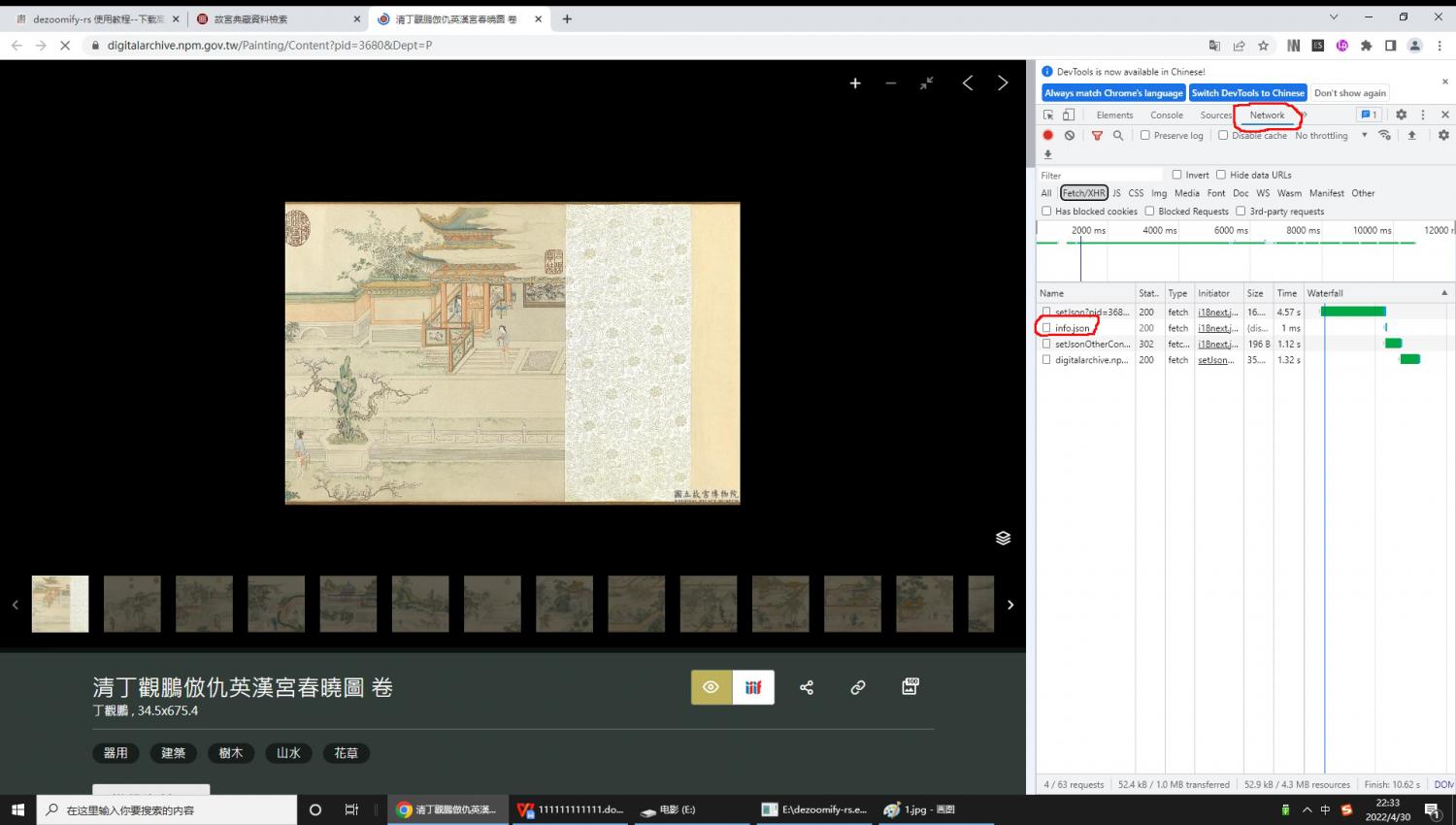Open the Network tab in DevTools
This screenshot has width=1456, height=825.
pyautogui.click(x=1267, y=115)
